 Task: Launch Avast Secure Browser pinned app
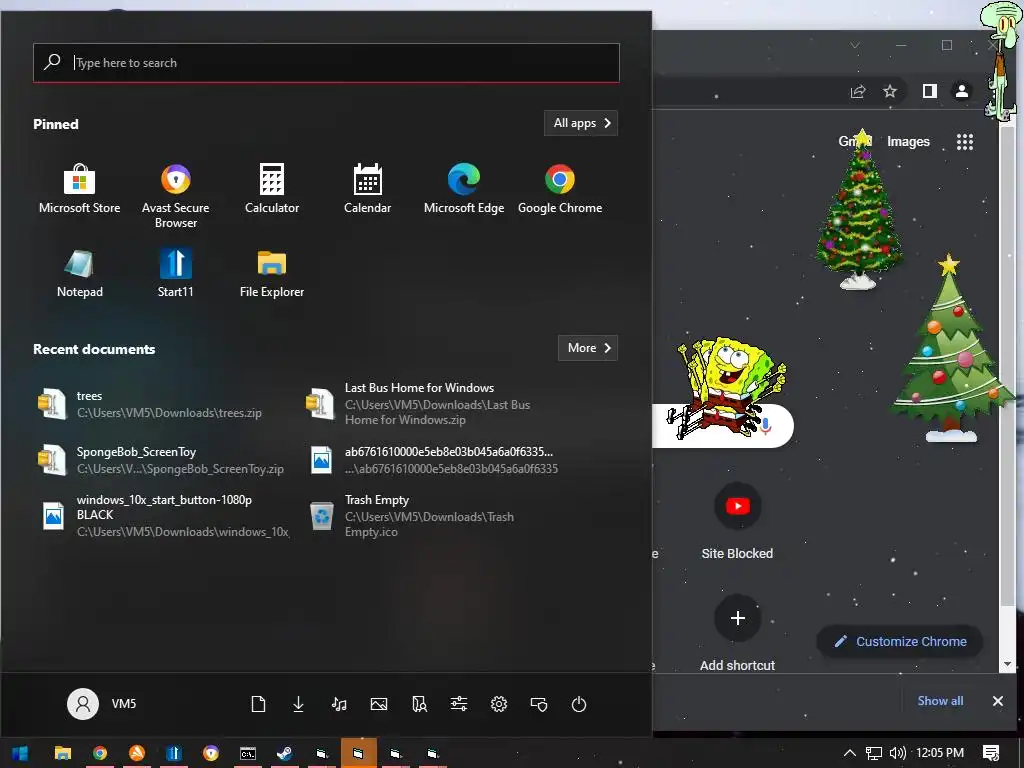175,195
